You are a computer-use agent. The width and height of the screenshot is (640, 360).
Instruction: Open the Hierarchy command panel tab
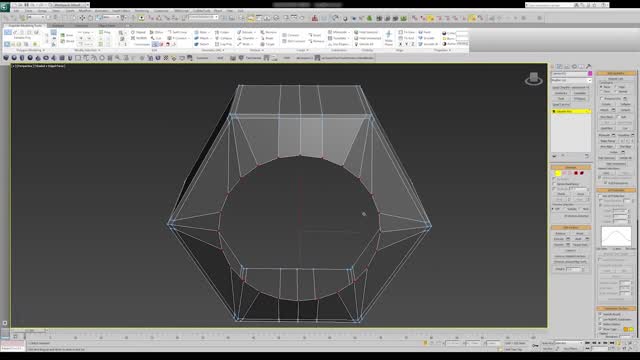tap(567, 67)
